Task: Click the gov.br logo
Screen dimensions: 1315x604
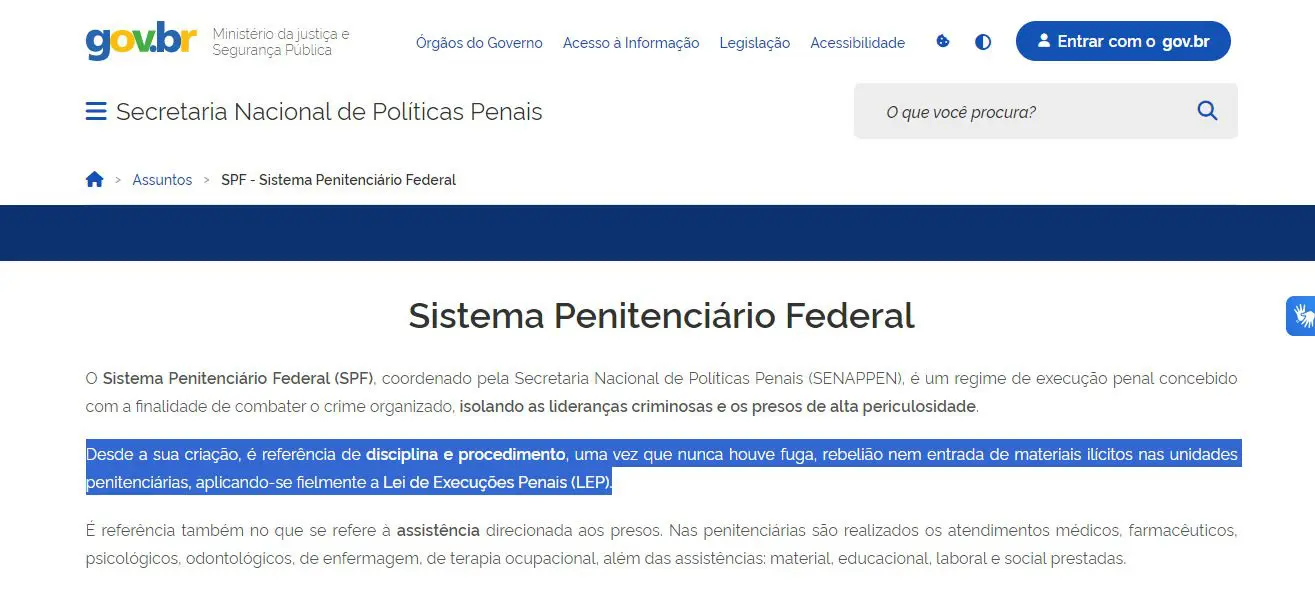Action: [141, 41]
